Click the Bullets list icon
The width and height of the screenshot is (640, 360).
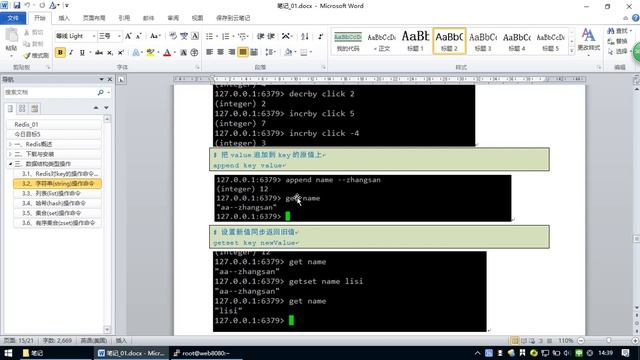pyautogui.click(x=209, y=36)
